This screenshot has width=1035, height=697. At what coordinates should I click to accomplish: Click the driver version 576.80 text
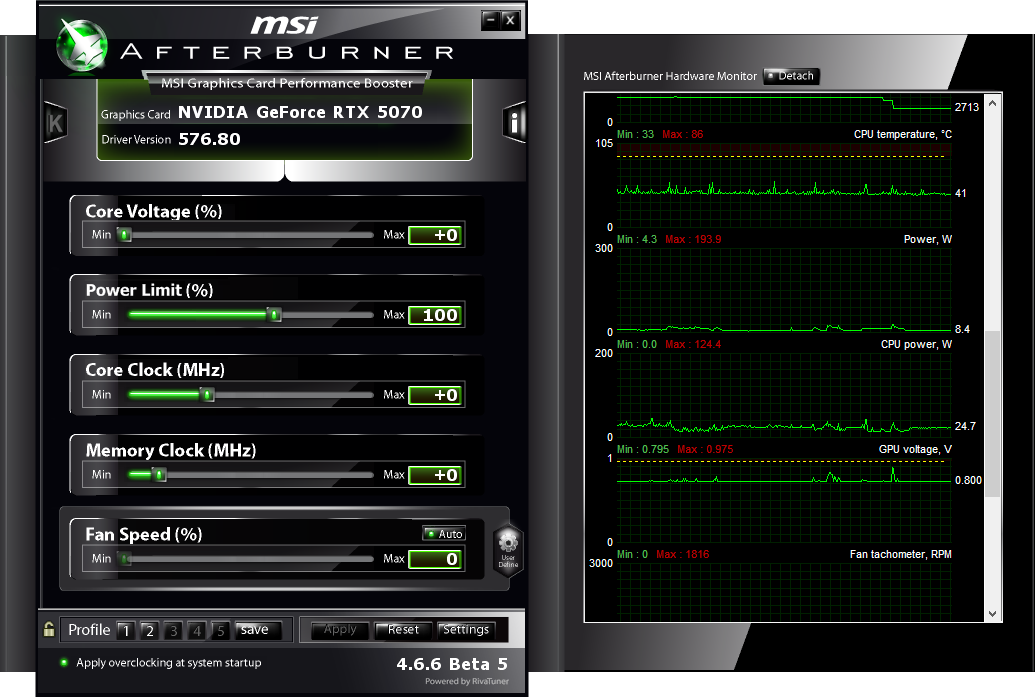(209, 139)
